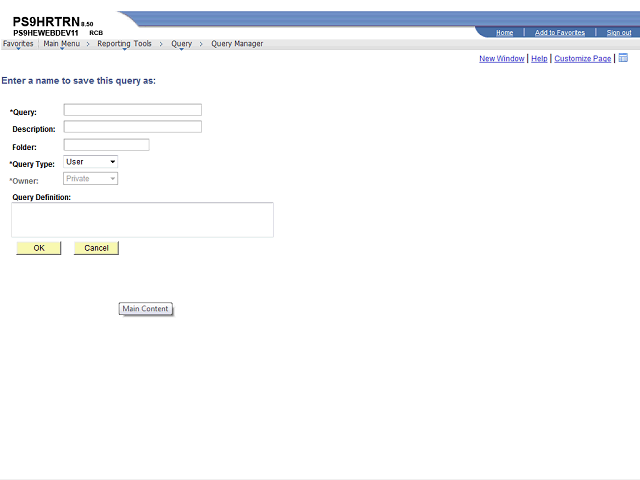Click the Sign out link
Viewport: 640px width, 480px height.
619,33
